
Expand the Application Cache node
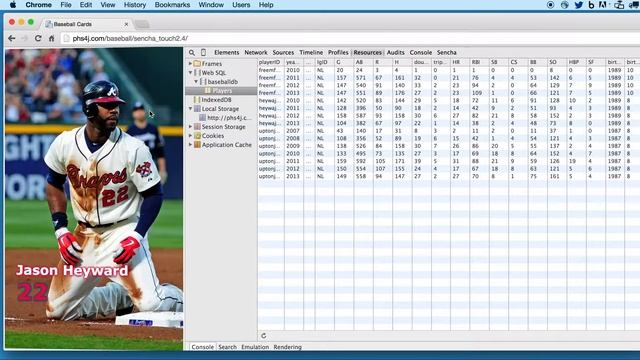click(x=190, y=144)
